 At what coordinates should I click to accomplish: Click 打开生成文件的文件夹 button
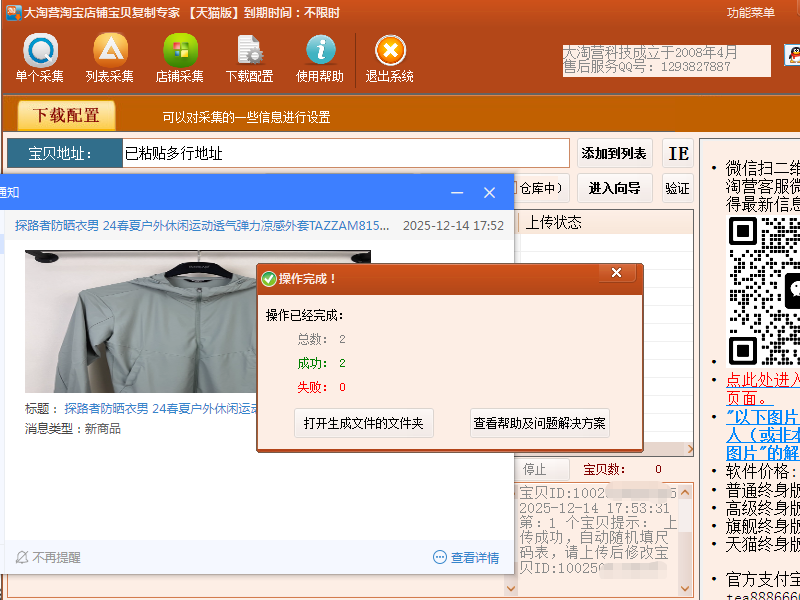[364, 423]
